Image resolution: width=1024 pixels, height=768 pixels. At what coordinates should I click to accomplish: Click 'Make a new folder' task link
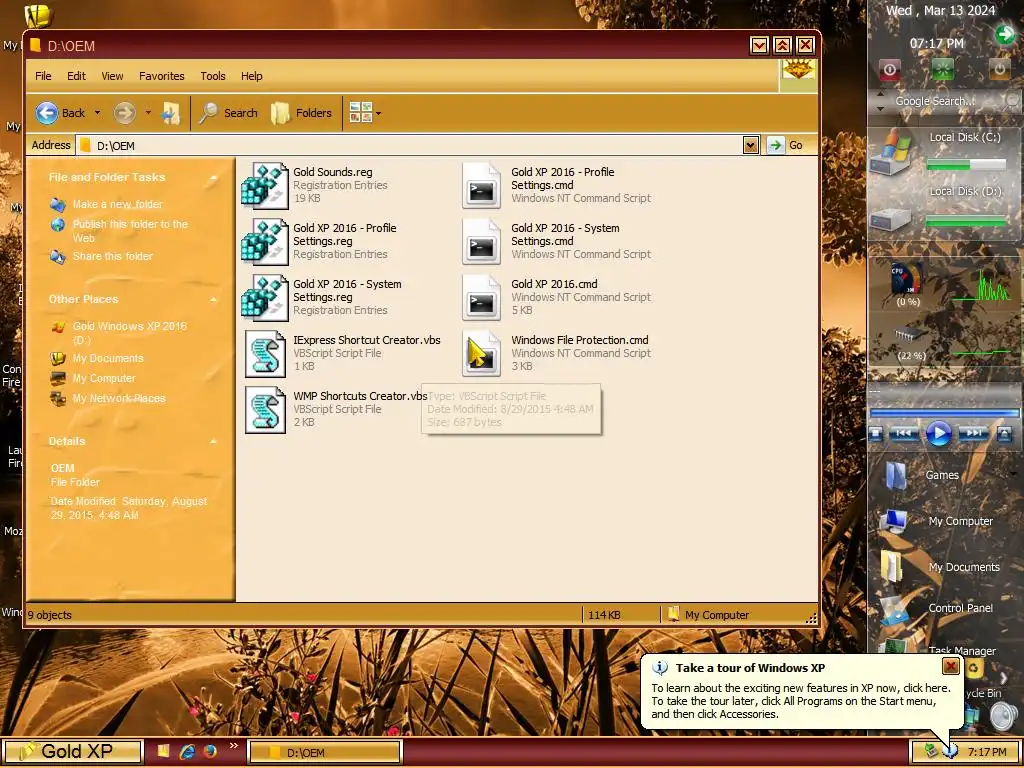click(x=118, y=204)
